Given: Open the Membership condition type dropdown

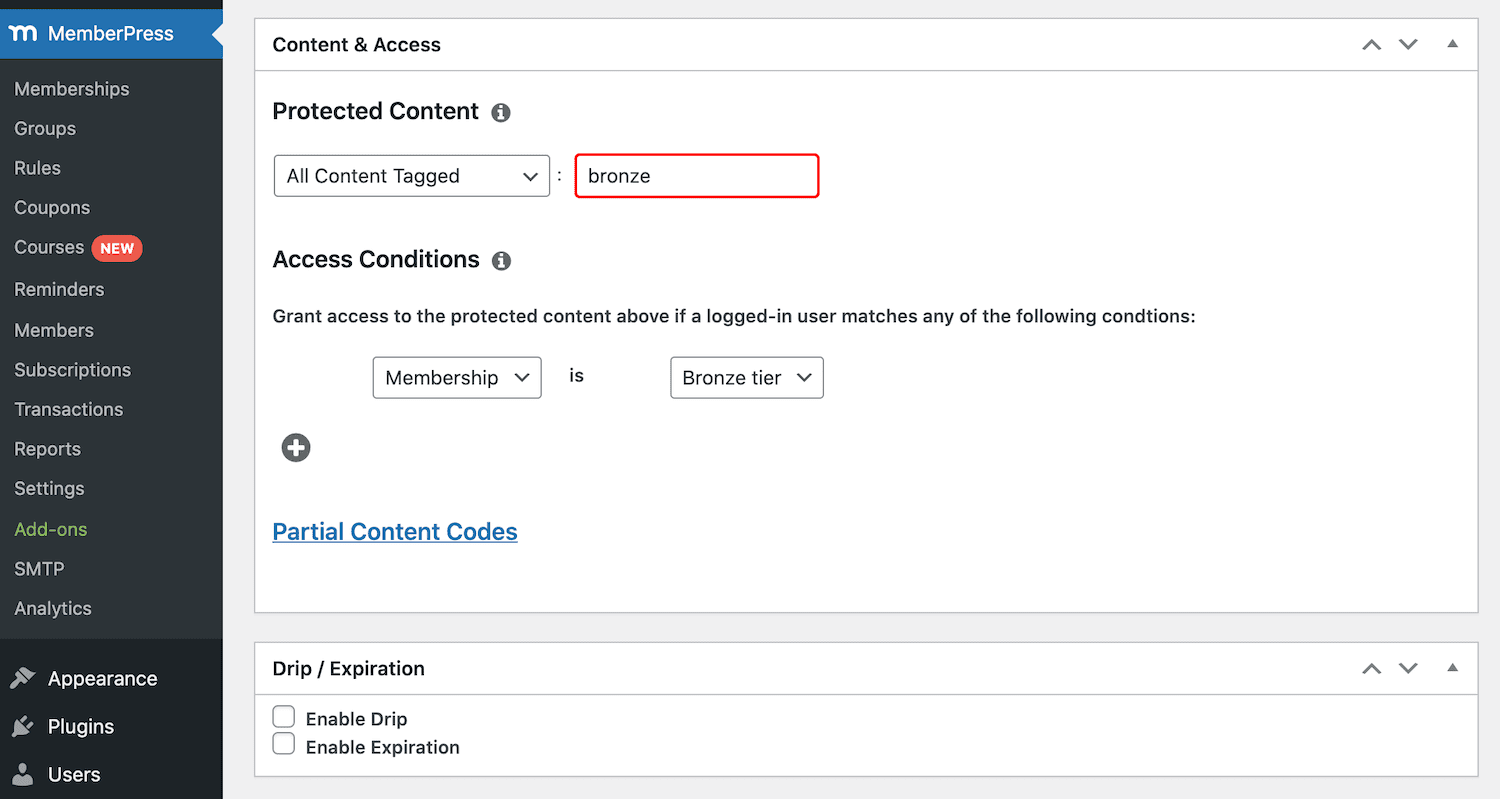Looking at the screenshot, I should (457, 378).
